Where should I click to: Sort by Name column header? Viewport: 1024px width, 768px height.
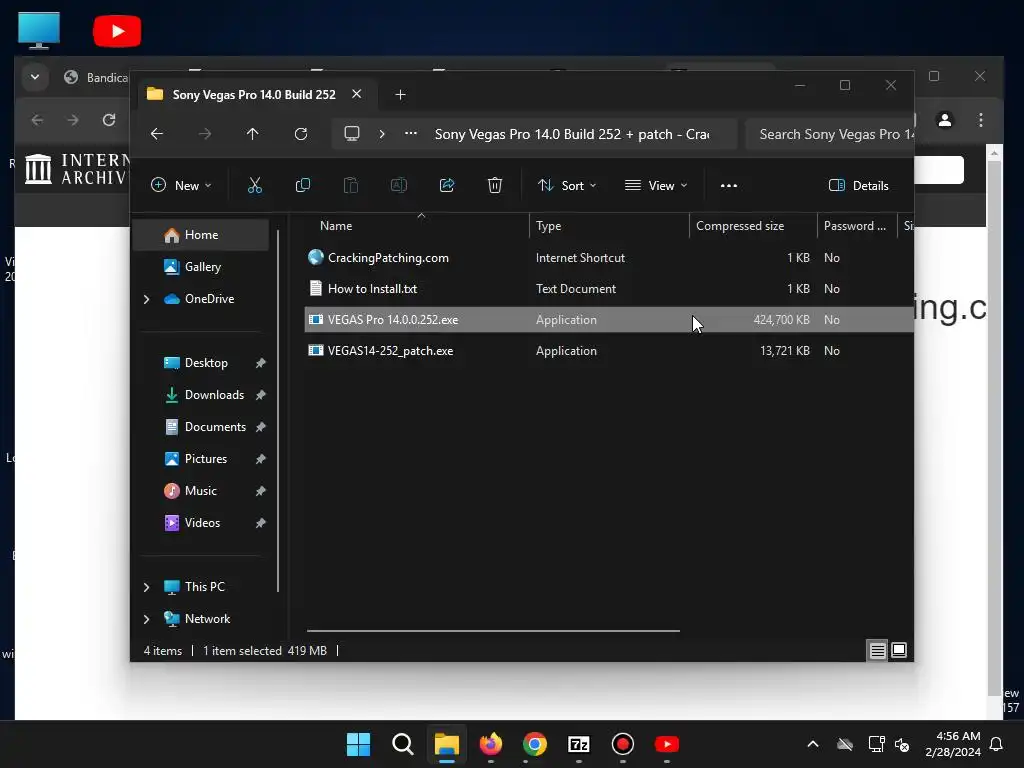[417, 226]
